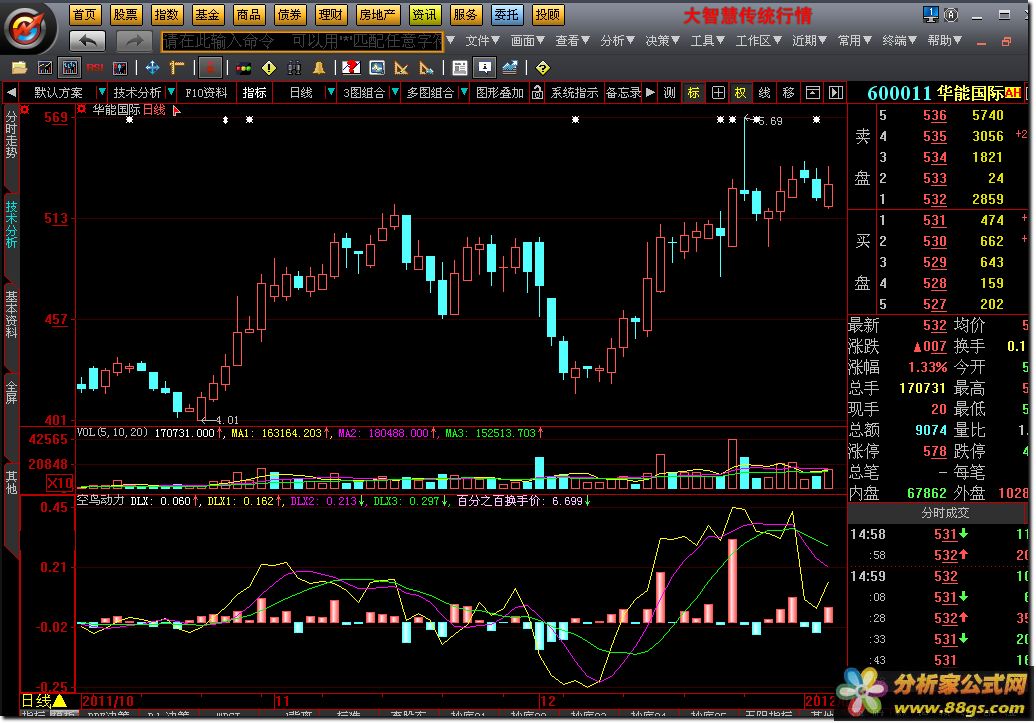Click the traffic light signal icon
The height and width of the screenshot is (723, 1036).
244,67
